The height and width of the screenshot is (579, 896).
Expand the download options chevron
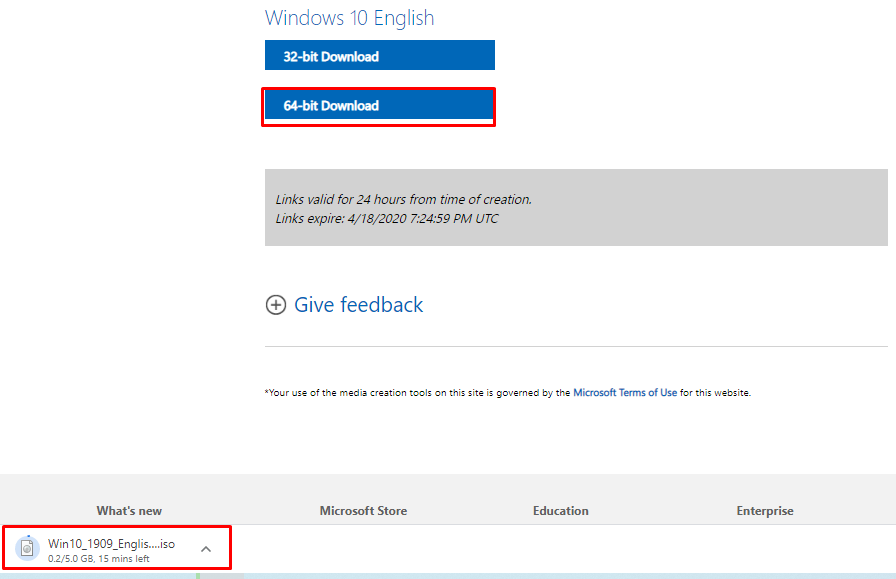coord(206,549)
